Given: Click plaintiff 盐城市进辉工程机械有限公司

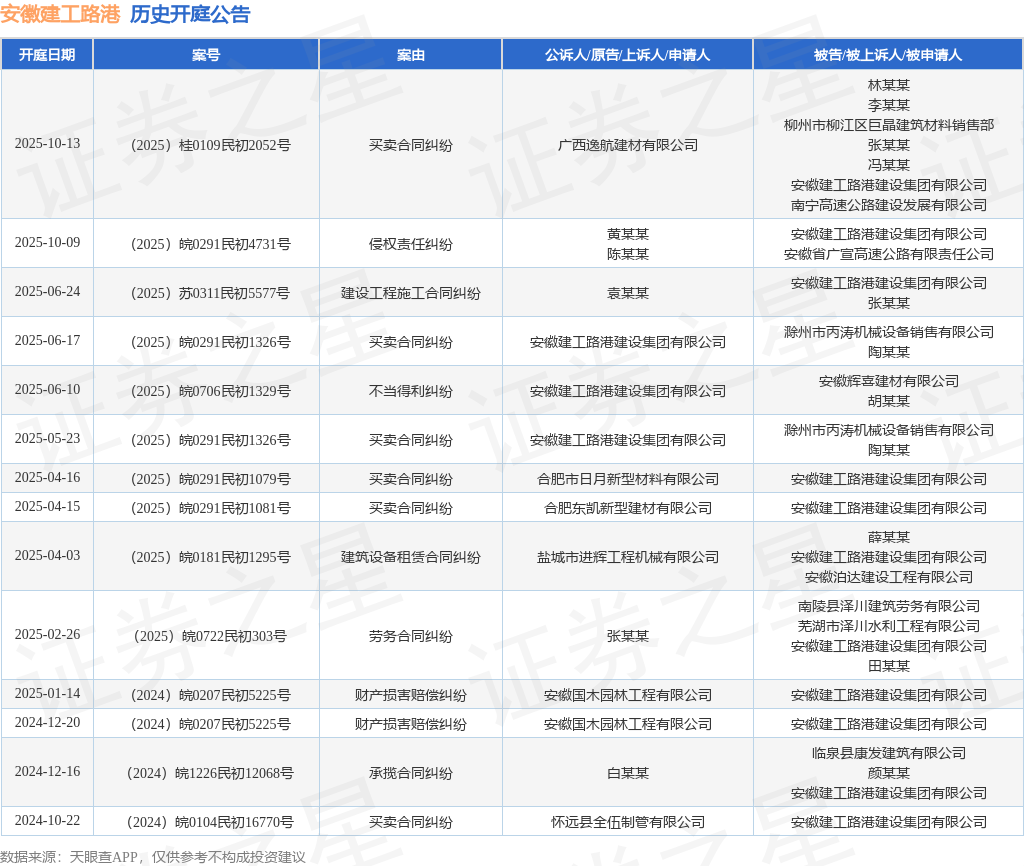Looking at the screenshot, I should coord(628,557).
